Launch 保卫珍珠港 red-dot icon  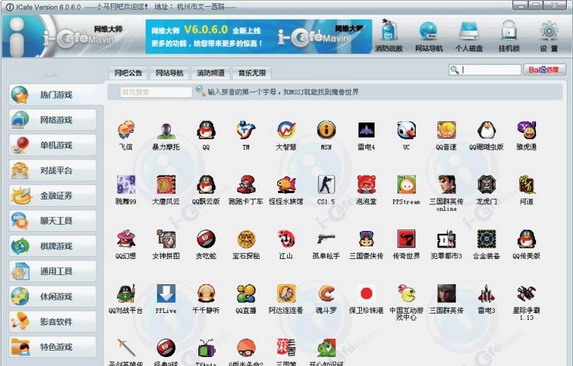click(x=366, y=293)
